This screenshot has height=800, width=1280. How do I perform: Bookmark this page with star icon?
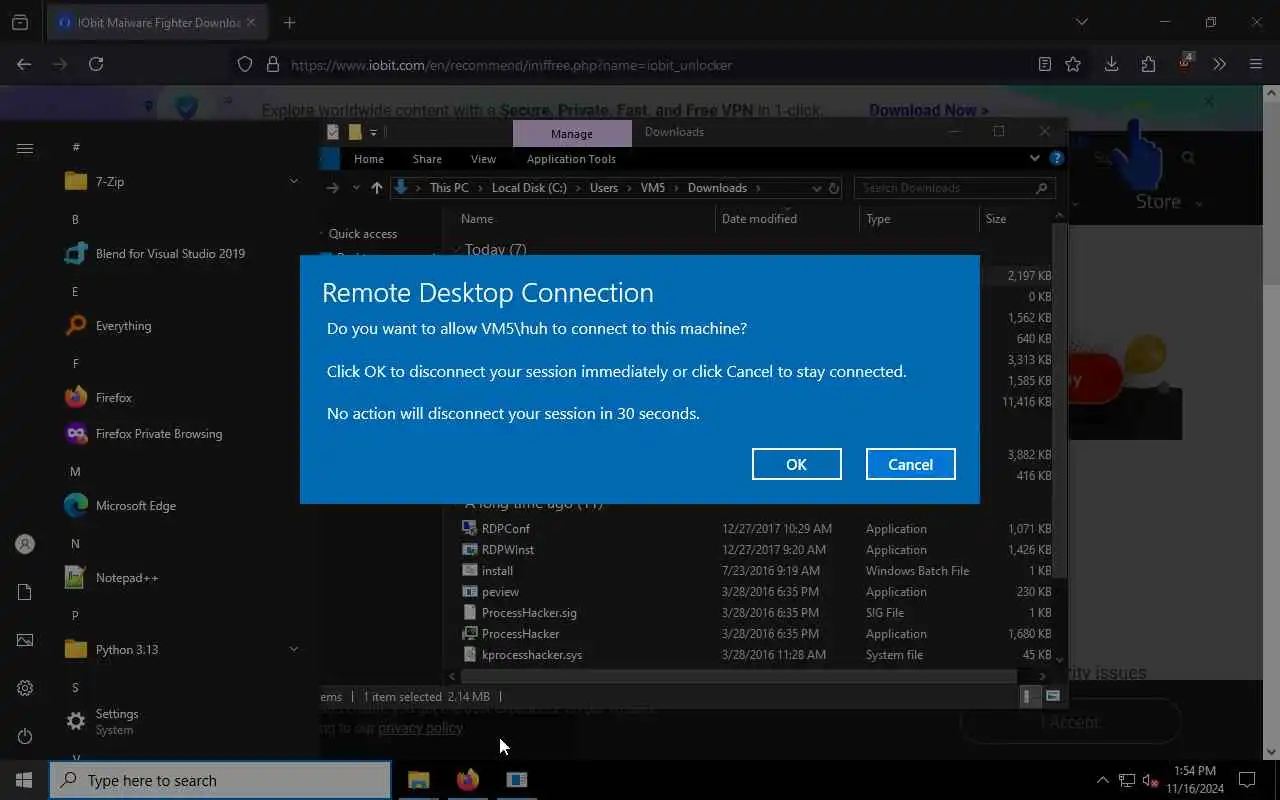tap(1073, 64)
